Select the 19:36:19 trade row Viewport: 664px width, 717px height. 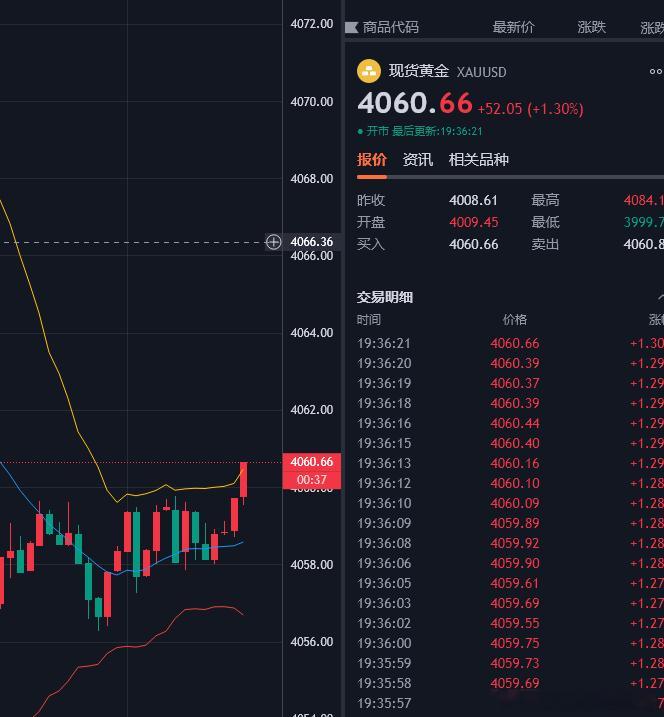[510, 383]
